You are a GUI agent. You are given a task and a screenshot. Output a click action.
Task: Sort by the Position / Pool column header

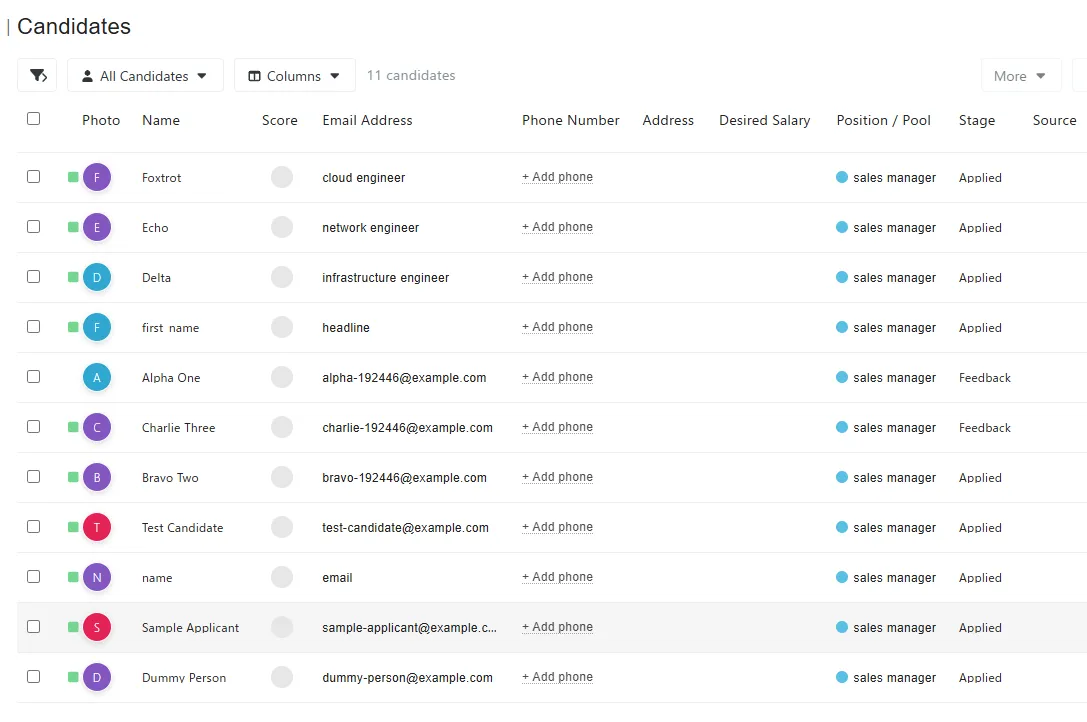[x=883, y=120]
